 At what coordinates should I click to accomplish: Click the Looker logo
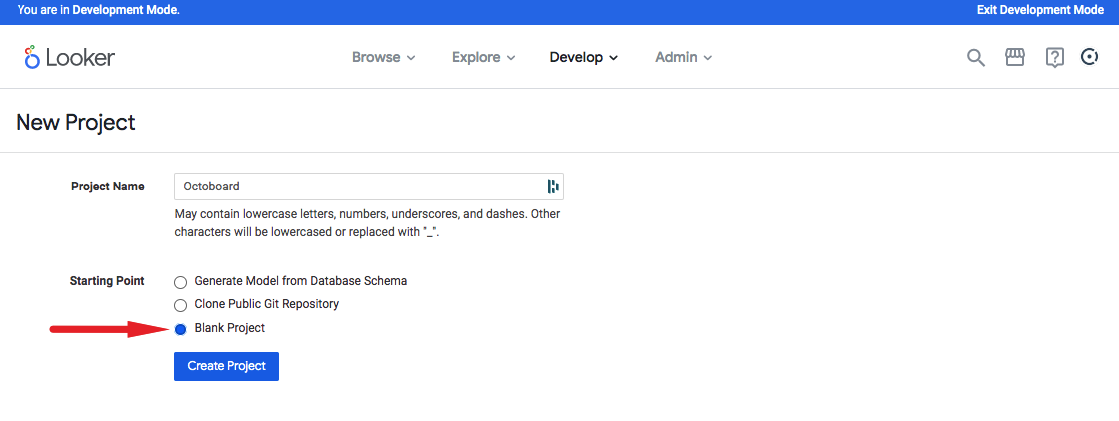(69, 58)
